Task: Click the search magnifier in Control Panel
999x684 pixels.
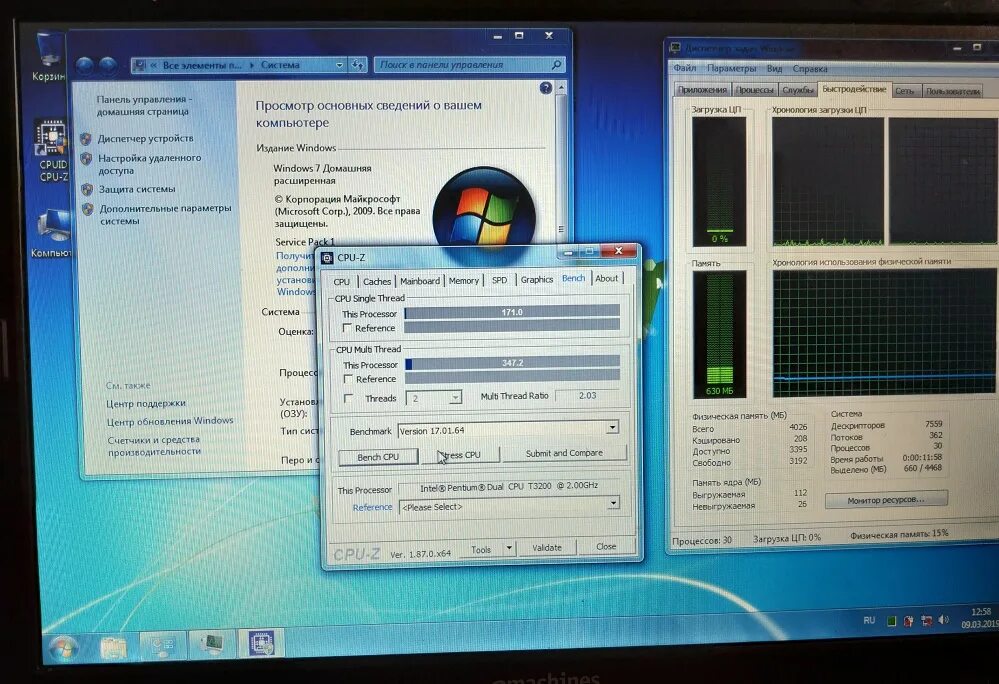Action: (556, 64)
